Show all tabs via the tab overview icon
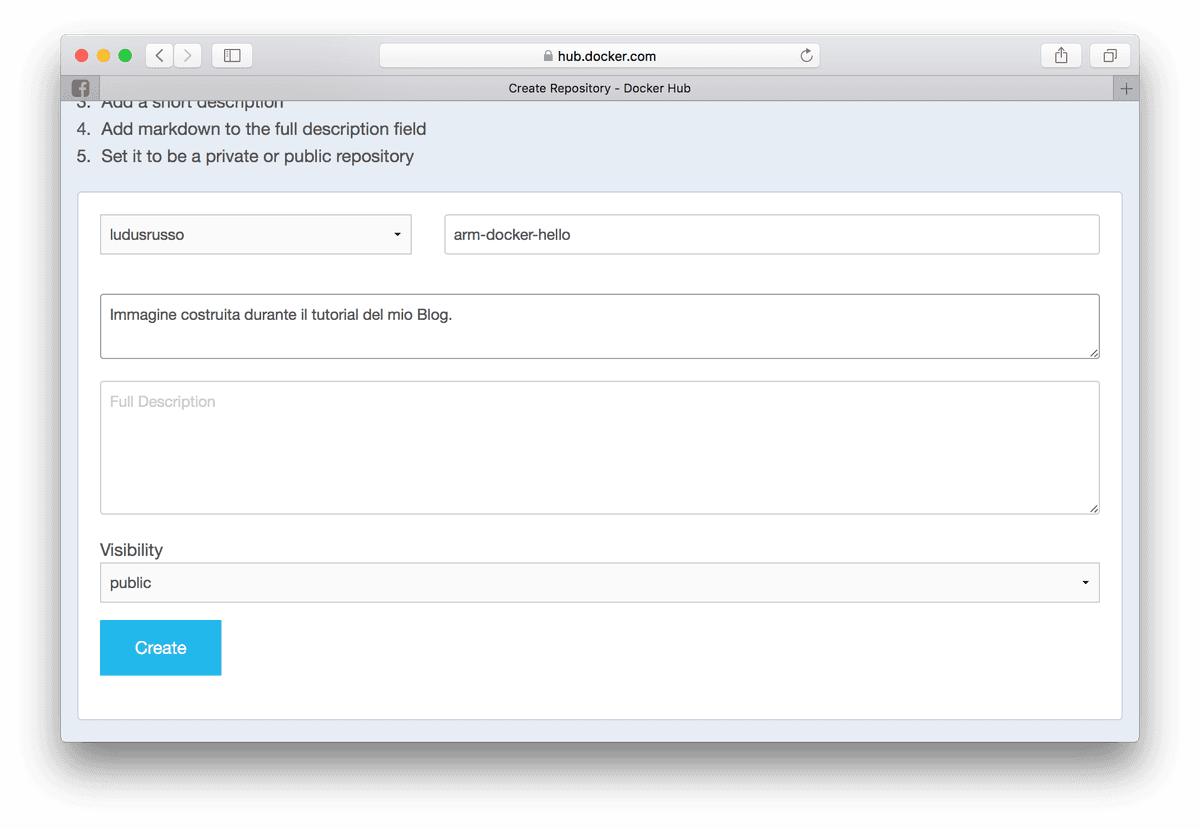 pyautogui.click(x=1109, y=55)
